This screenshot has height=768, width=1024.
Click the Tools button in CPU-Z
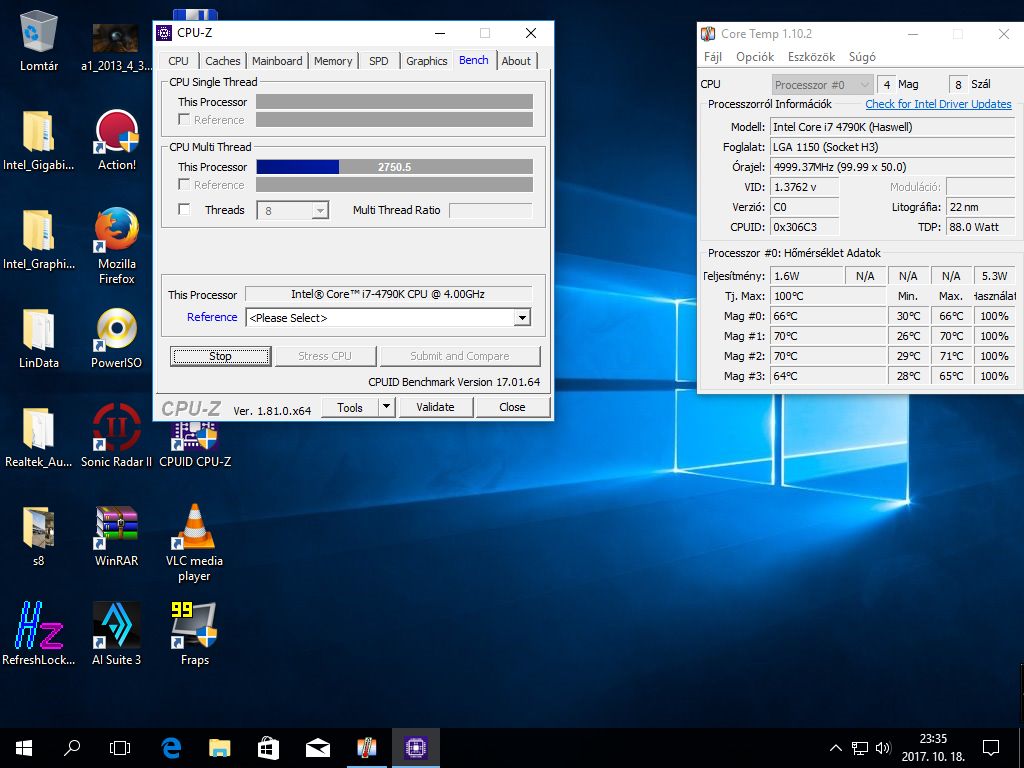coord(350,407)
